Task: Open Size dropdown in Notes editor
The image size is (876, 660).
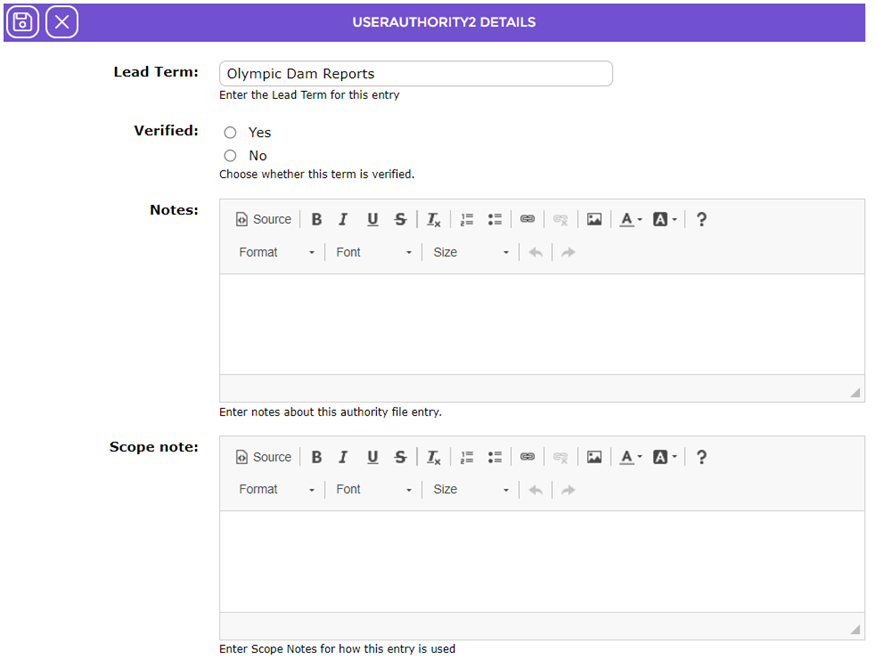Action: click(470, 253)
